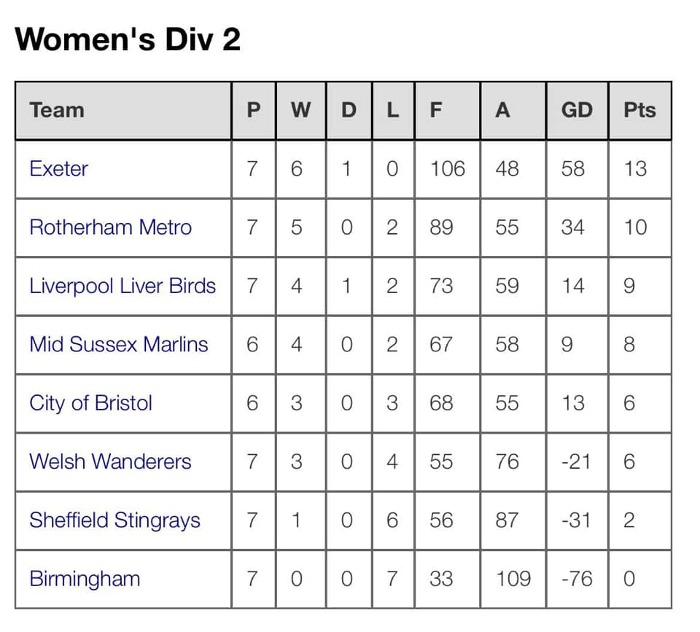Click the Women's Div 2 heading
Image resolution: width=700 pixels, height=632 pixels.
tap(128, 39)
